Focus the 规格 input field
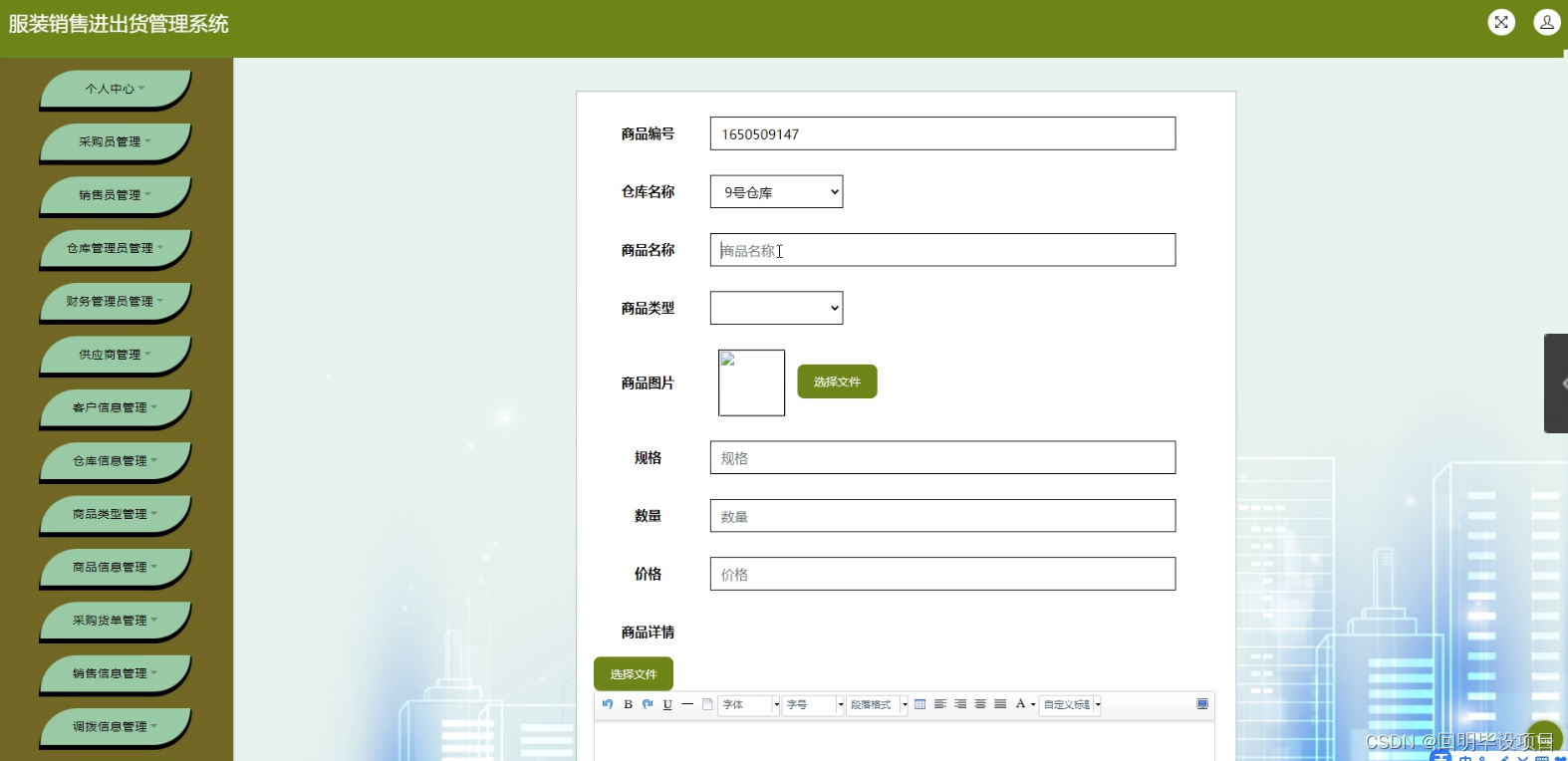This screenshot has width=1568, height=761. click(x=942, y=457)
